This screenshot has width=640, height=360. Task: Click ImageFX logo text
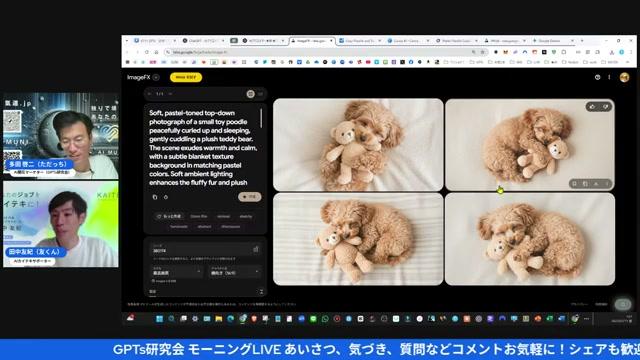pos(138,77)
